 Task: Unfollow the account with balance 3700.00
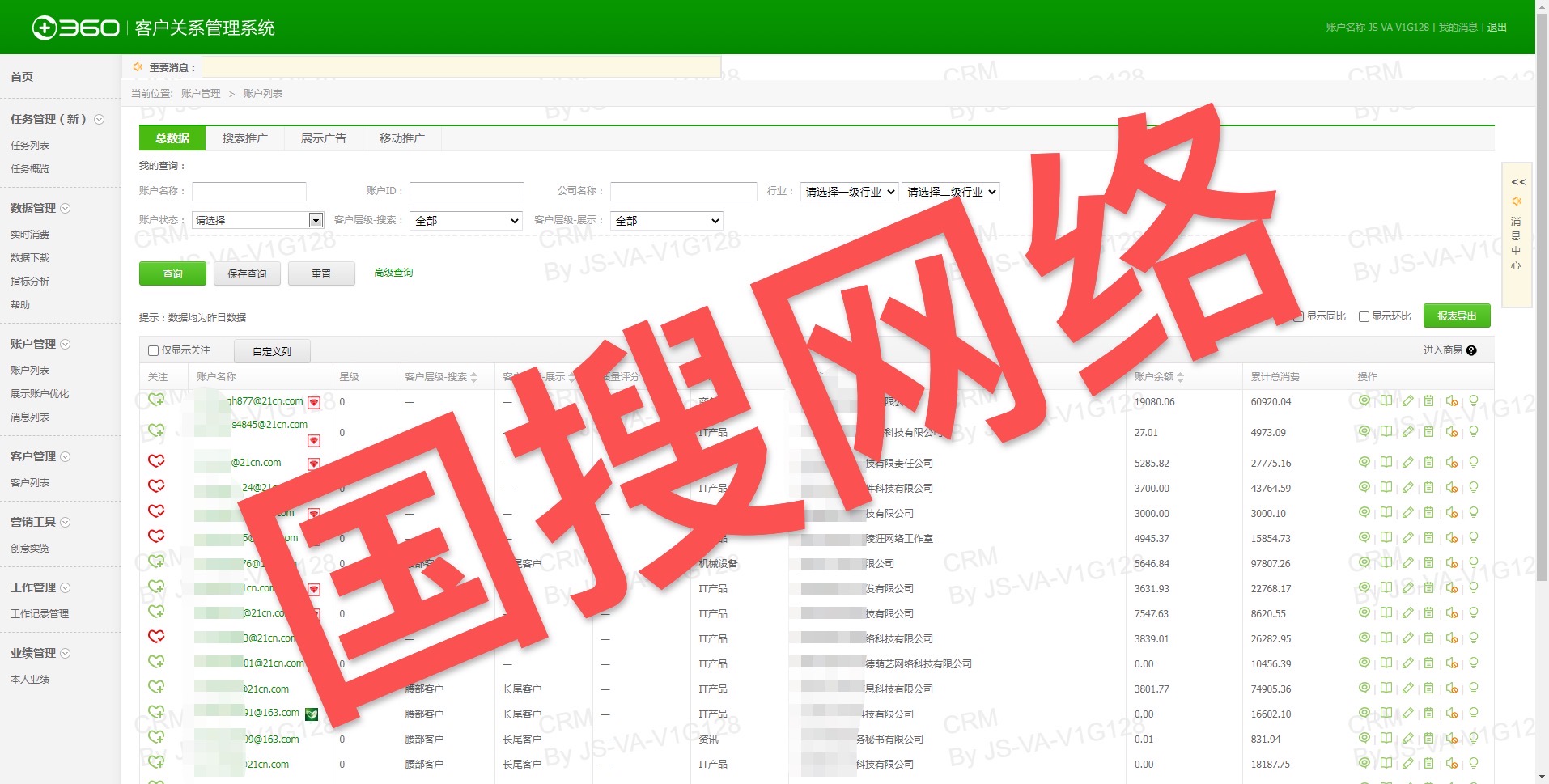click(x=156, y=485)
